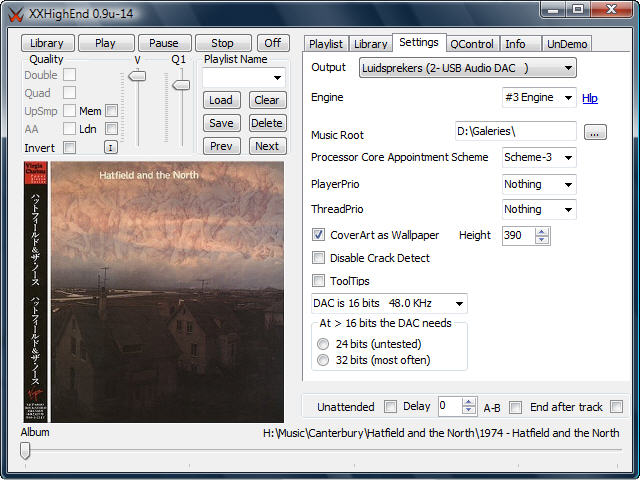Open the QControl tab
Screen dimensions: 640x480
tap(472, 44)
